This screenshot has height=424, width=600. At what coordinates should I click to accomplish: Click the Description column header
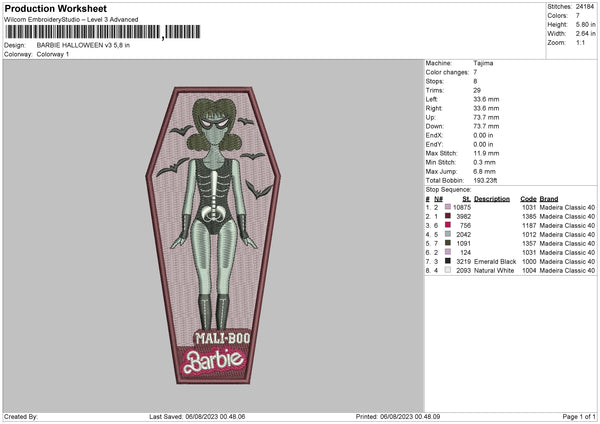[x=492, y=198]
